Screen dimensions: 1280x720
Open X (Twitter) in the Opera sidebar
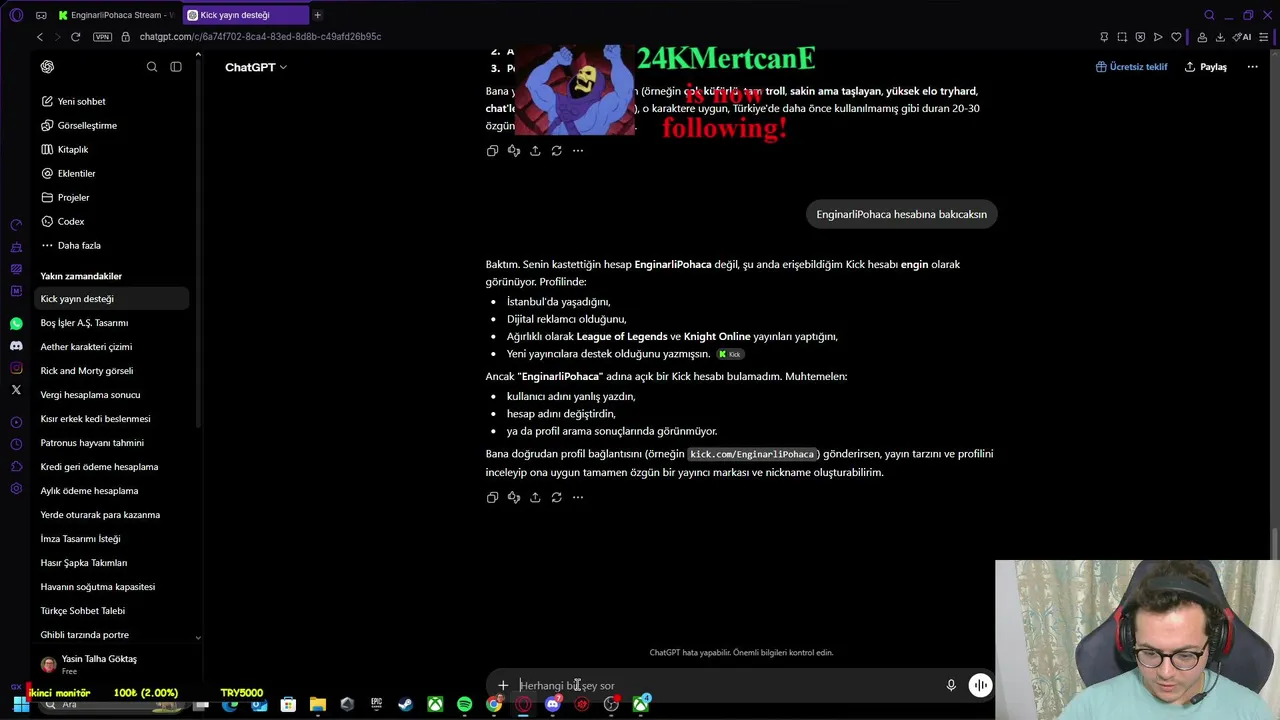pyautogui.click(x=16, y=390)
